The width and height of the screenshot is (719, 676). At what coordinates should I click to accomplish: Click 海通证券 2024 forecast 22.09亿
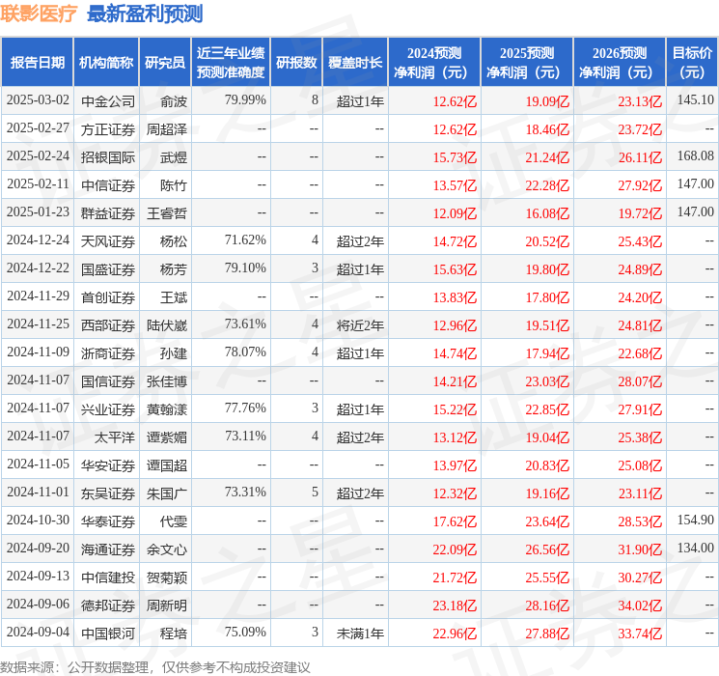pyautogui.click(x=454, y=549)
